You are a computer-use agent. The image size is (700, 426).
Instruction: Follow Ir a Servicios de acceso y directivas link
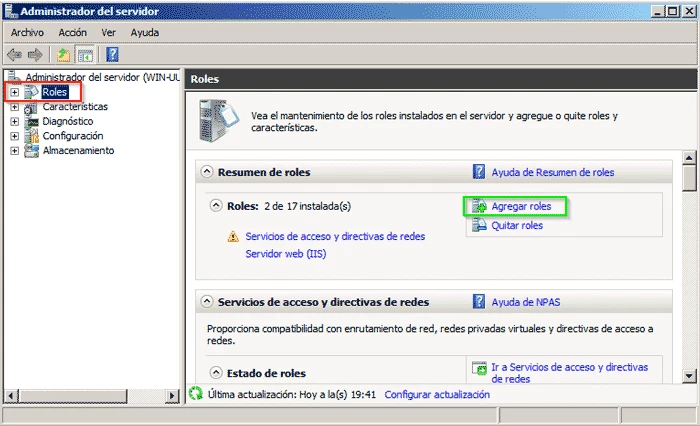point(570,373)
